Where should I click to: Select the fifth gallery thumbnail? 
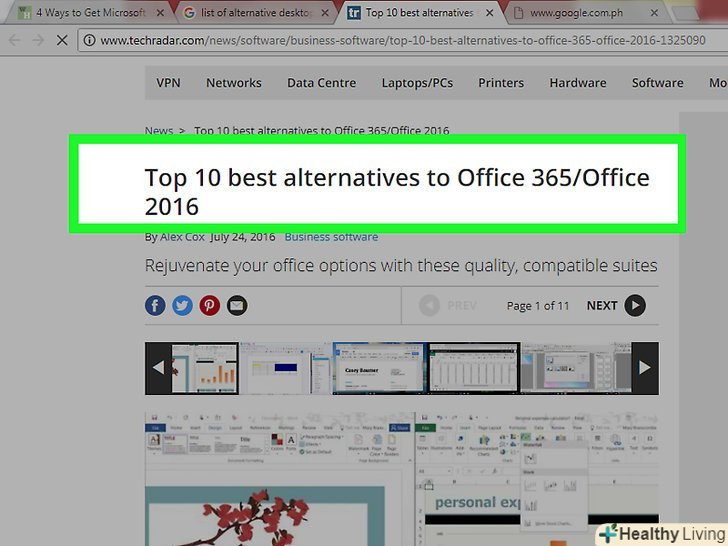point(576,369)
